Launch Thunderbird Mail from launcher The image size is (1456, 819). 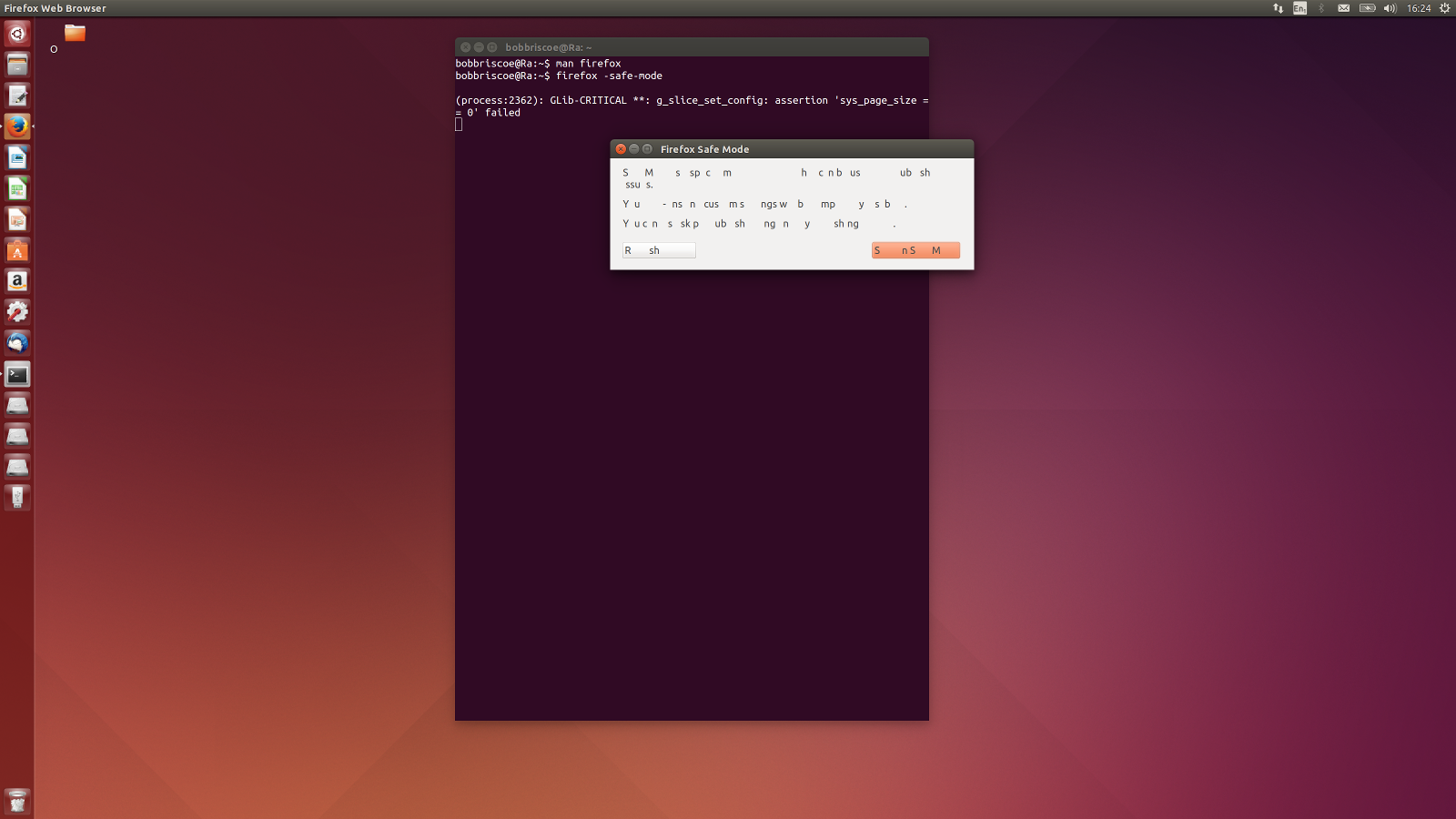17,343
